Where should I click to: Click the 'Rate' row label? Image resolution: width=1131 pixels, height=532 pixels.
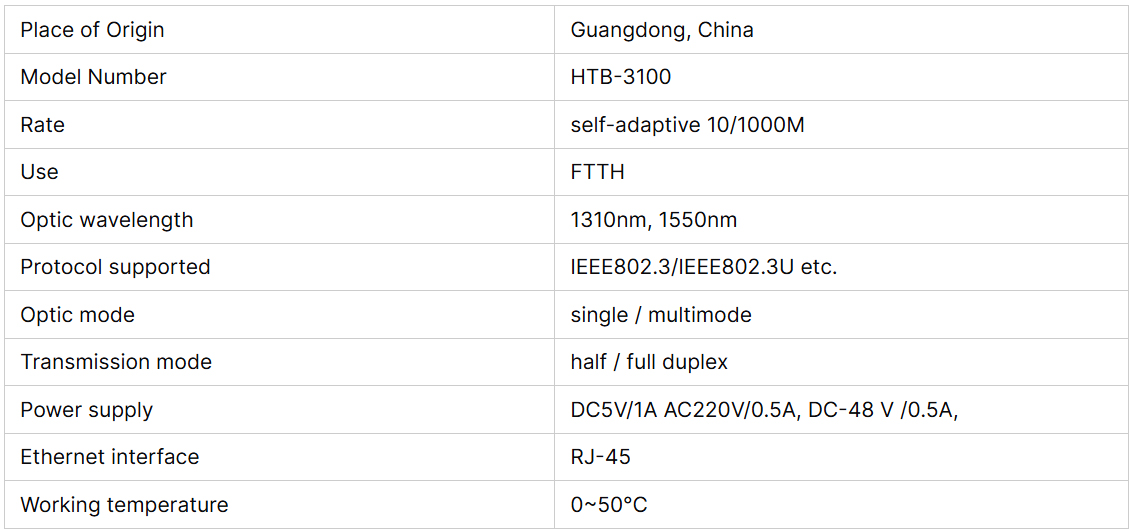tap(42, 125)
